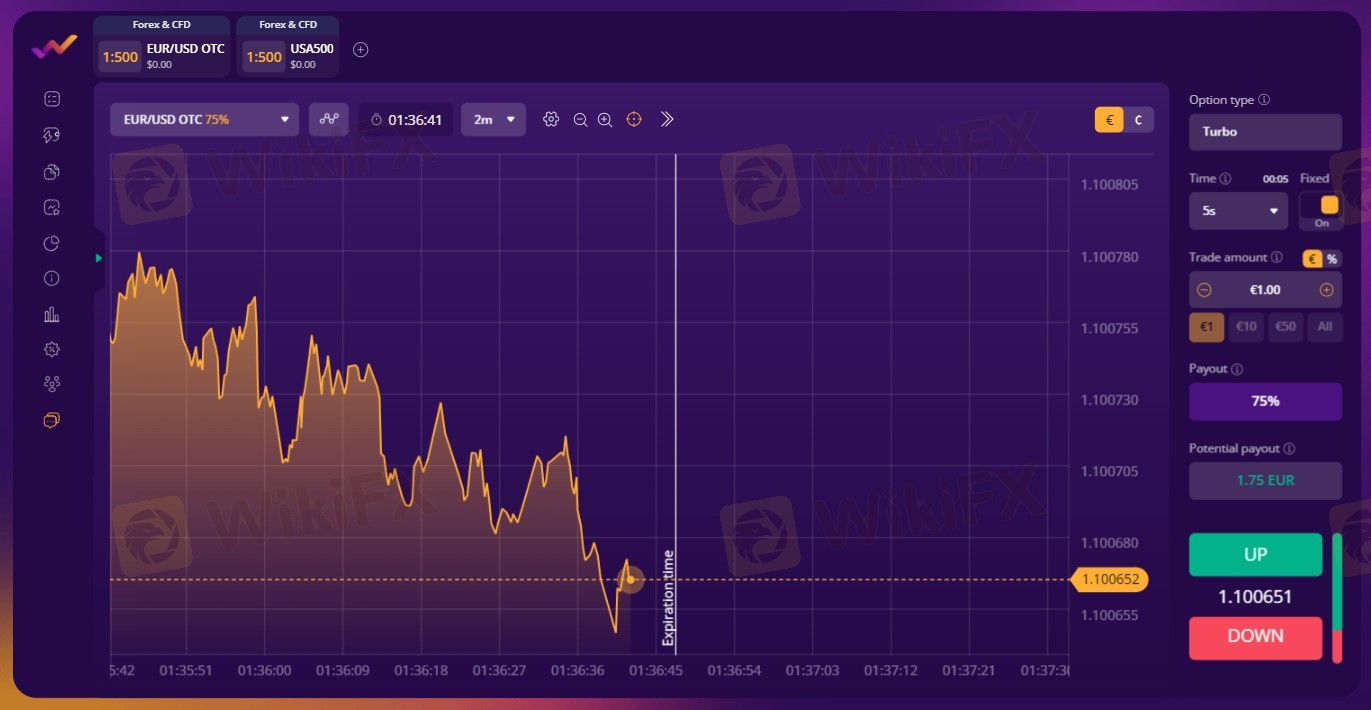Click info icon next to Option type
1371x710 pixels.
pos(1264,100)
